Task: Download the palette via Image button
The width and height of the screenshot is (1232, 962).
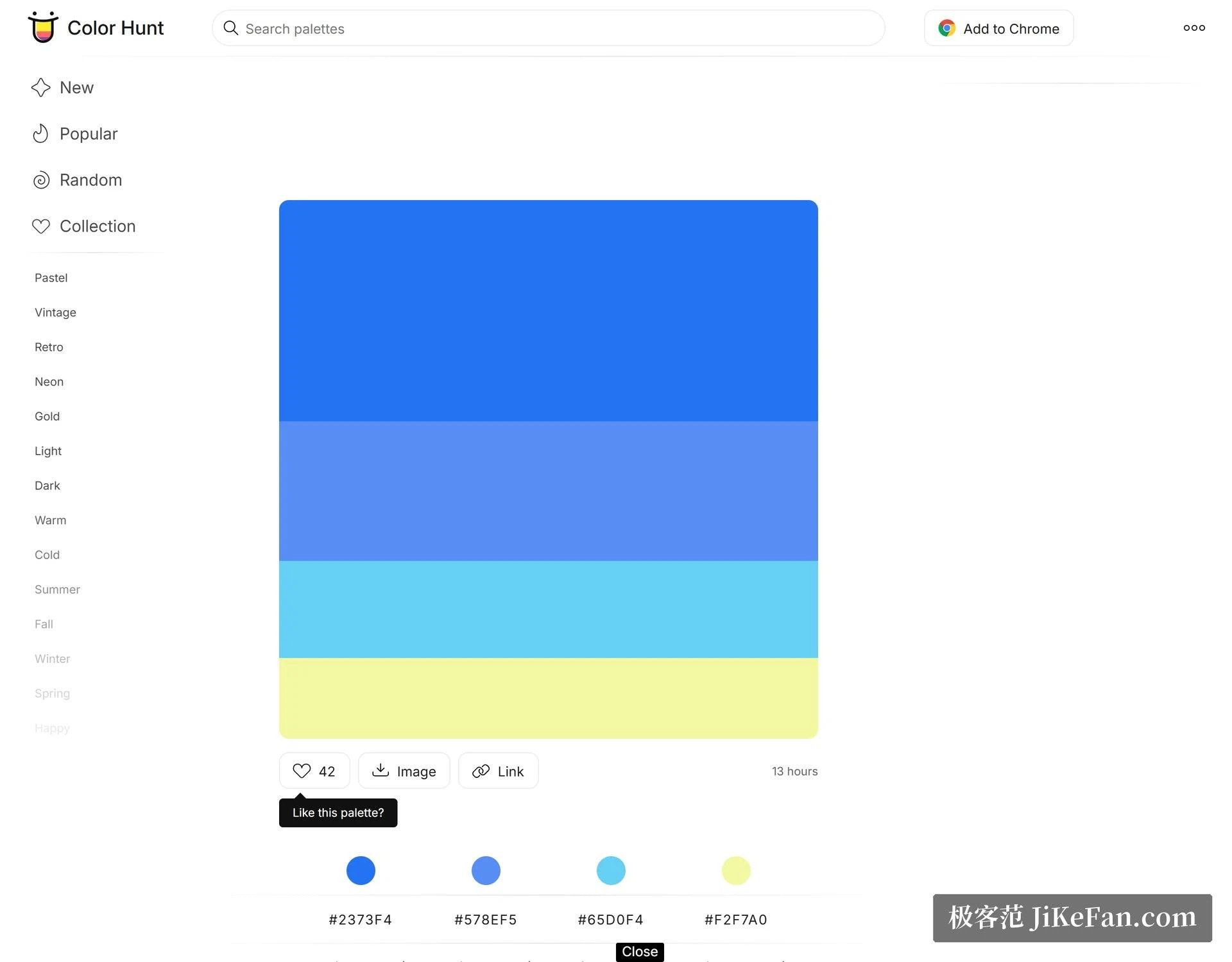Action: pos(404,770)
